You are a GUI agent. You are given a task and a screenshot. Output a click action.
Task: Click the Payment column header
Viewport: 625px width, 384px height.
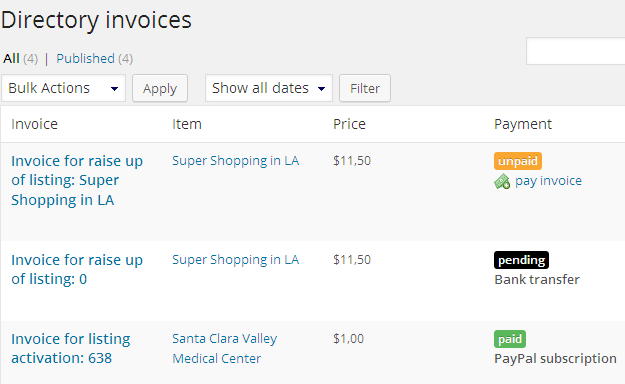point(523,124)
